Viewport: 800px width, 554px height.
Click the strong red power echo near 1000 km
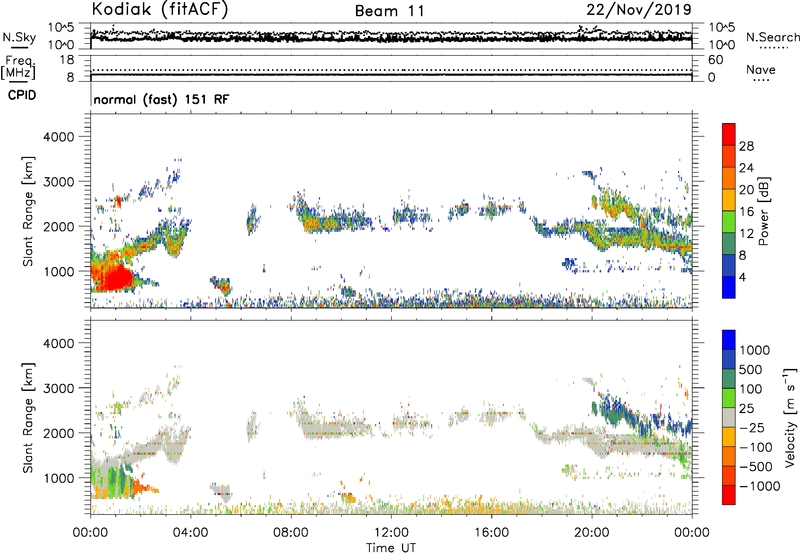115,278
